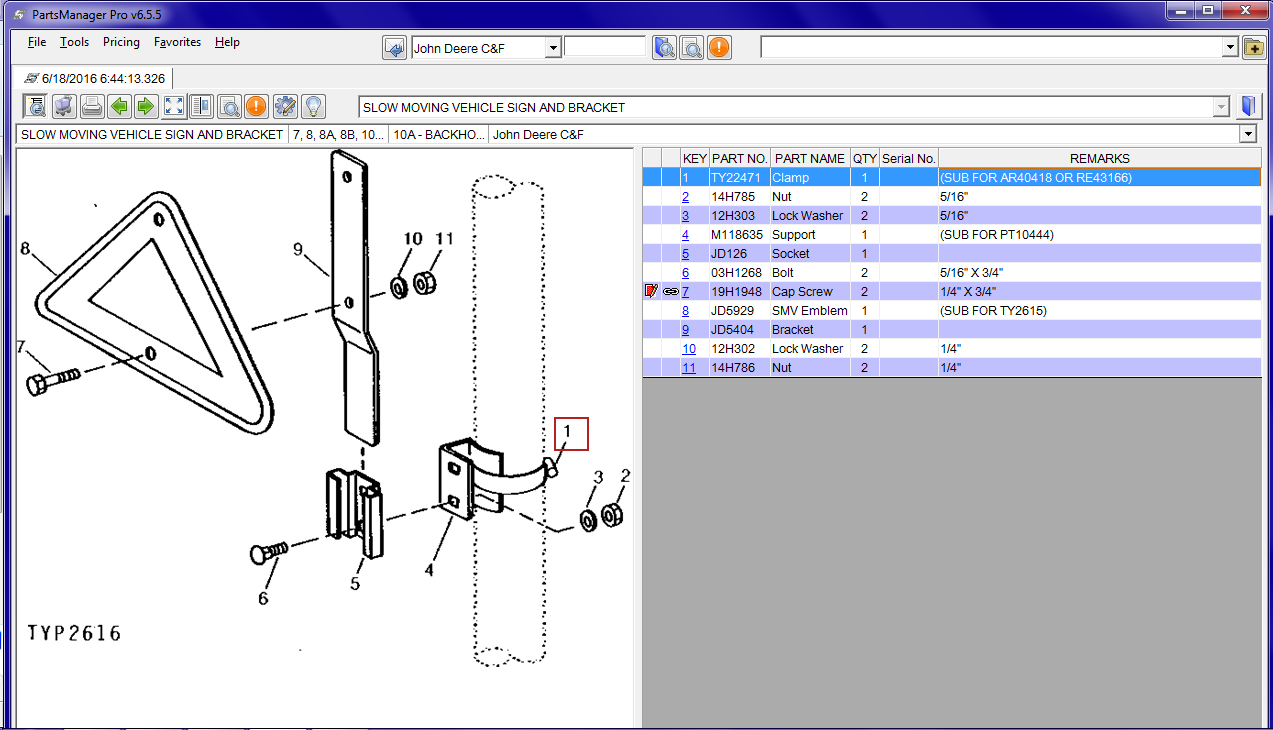Click the KEY column header
Image resolution: width=1273 pixels, height=730 pixels.
pyautogui.click(x=694, y=158)
